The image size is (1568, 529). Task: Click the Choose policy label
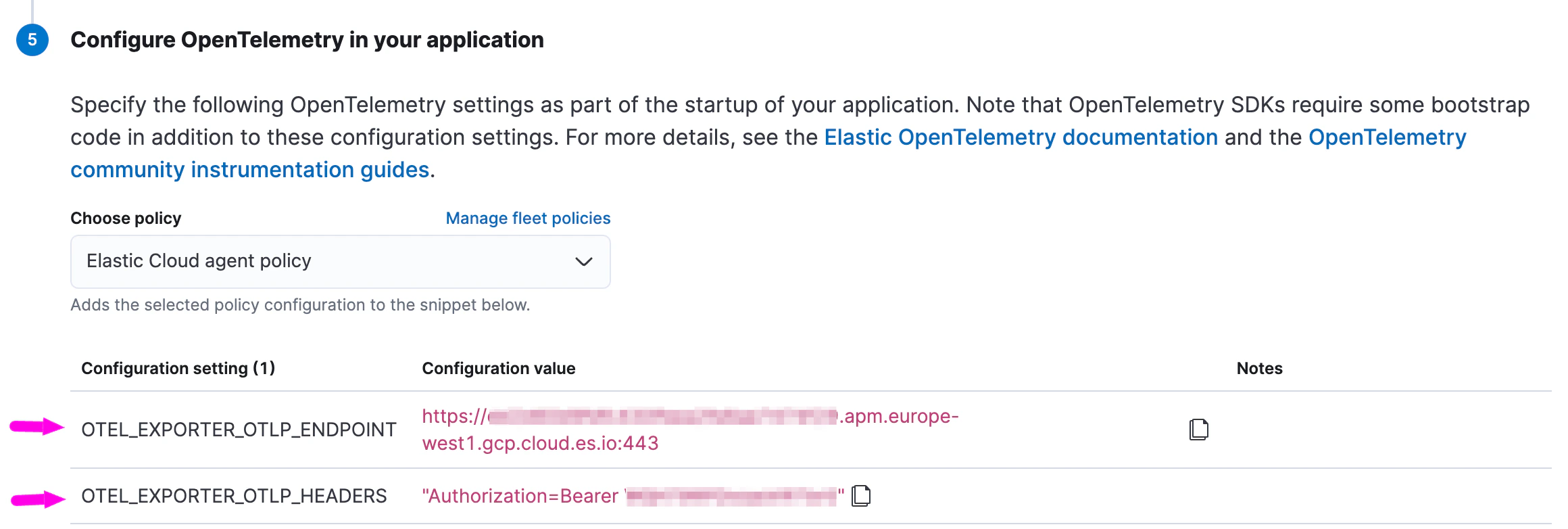point(125,218)
